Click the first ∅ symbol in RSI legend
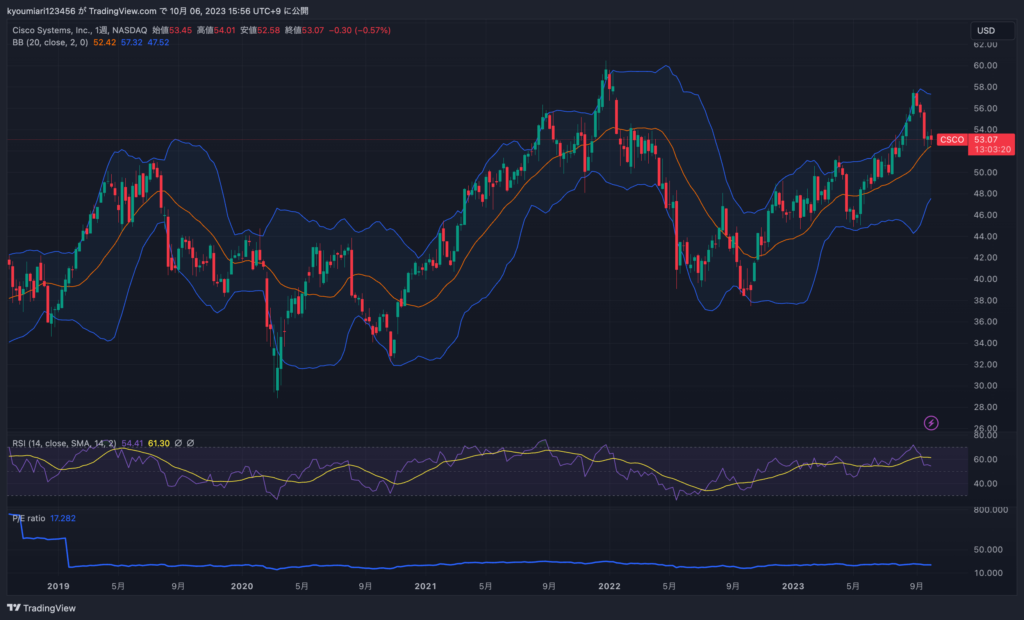The width and height of the screenshot is (1024, 620). pyautogui.click(x=178, y=443)
